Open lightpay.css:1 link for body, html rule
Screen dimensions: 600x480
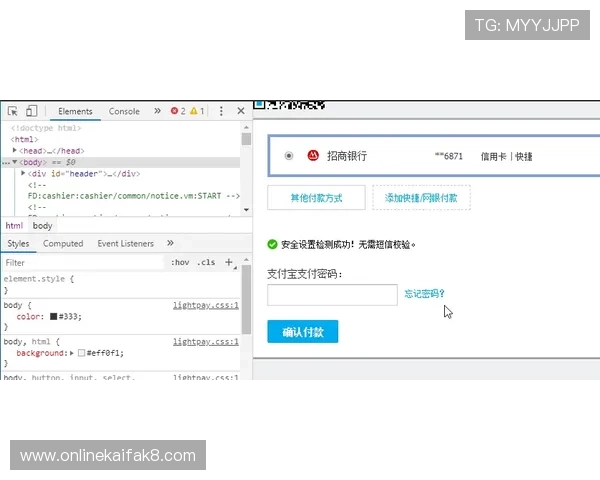point(206,342)
